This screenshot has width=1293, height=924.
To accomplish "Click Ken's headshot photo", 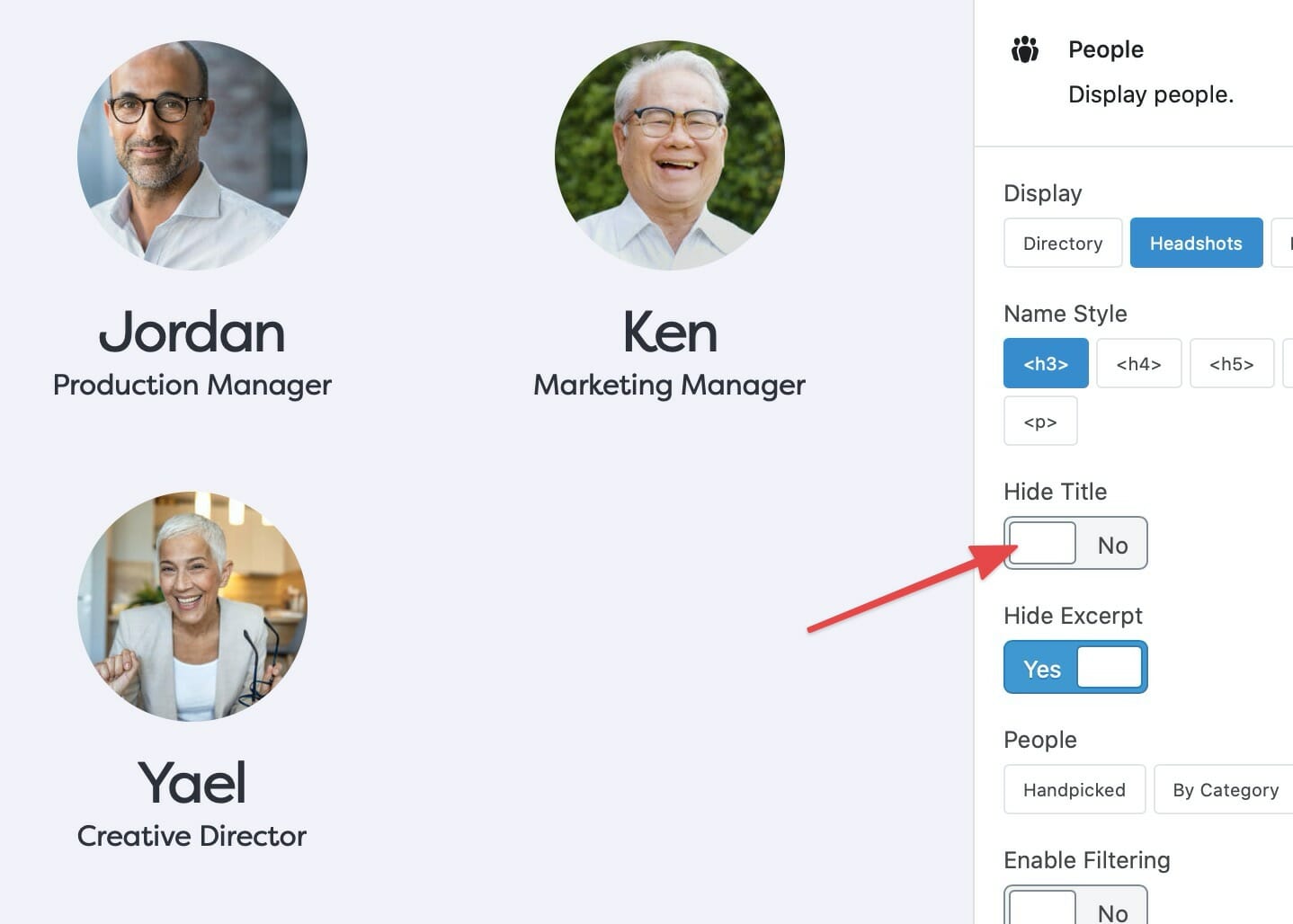I will point(670,155).
